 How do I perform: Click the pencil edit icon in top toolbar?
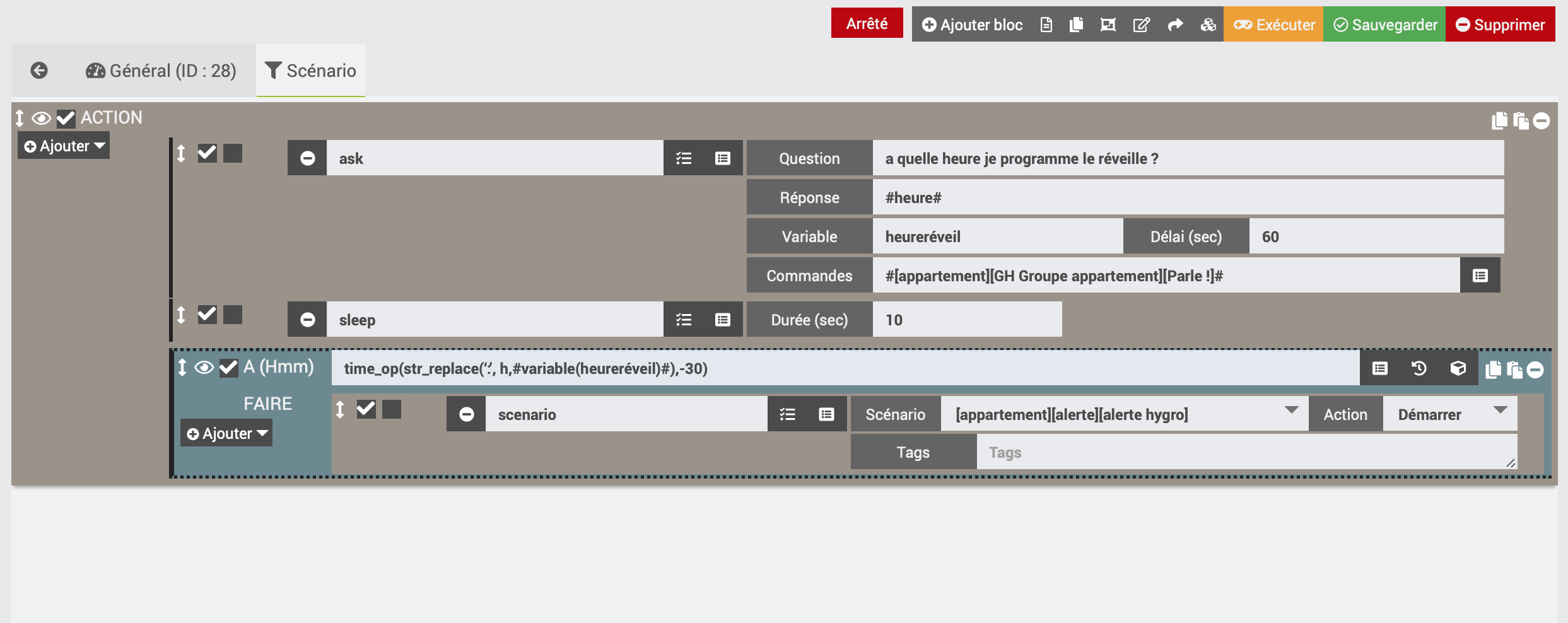[1142, 25]
